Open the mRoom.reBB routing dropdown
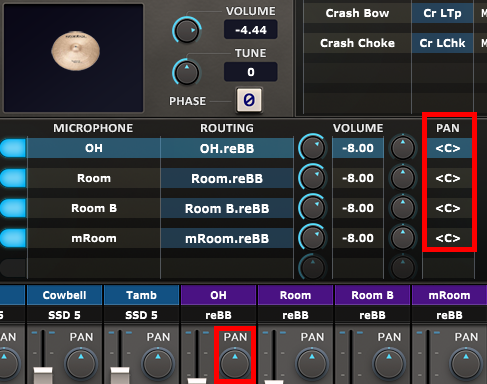This screenshot has height=384, width=487. pyautogui.click(x=227, y=238)
